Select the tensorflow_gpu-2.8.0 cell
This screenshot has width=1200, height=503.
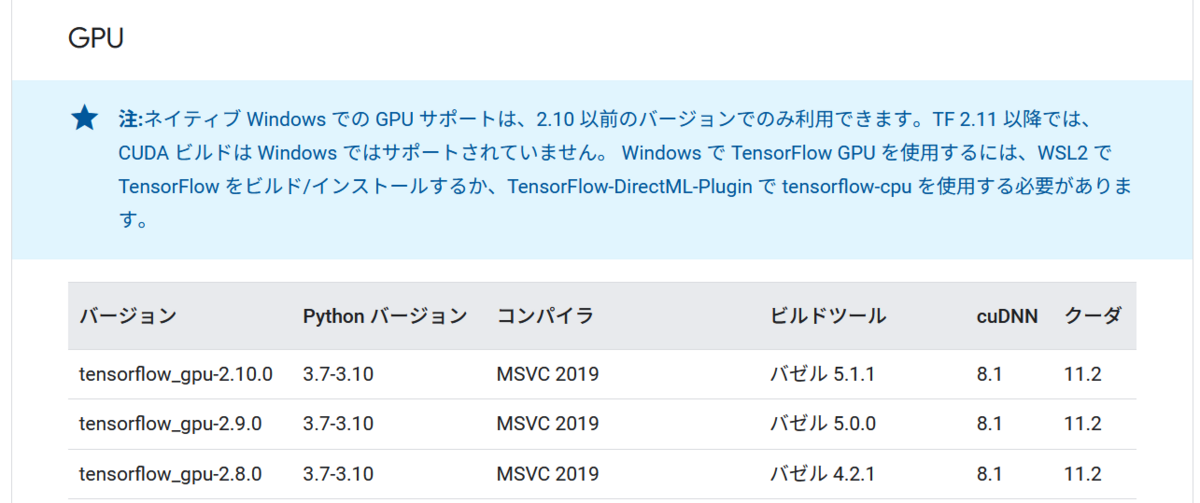click(x=171, y=474)
